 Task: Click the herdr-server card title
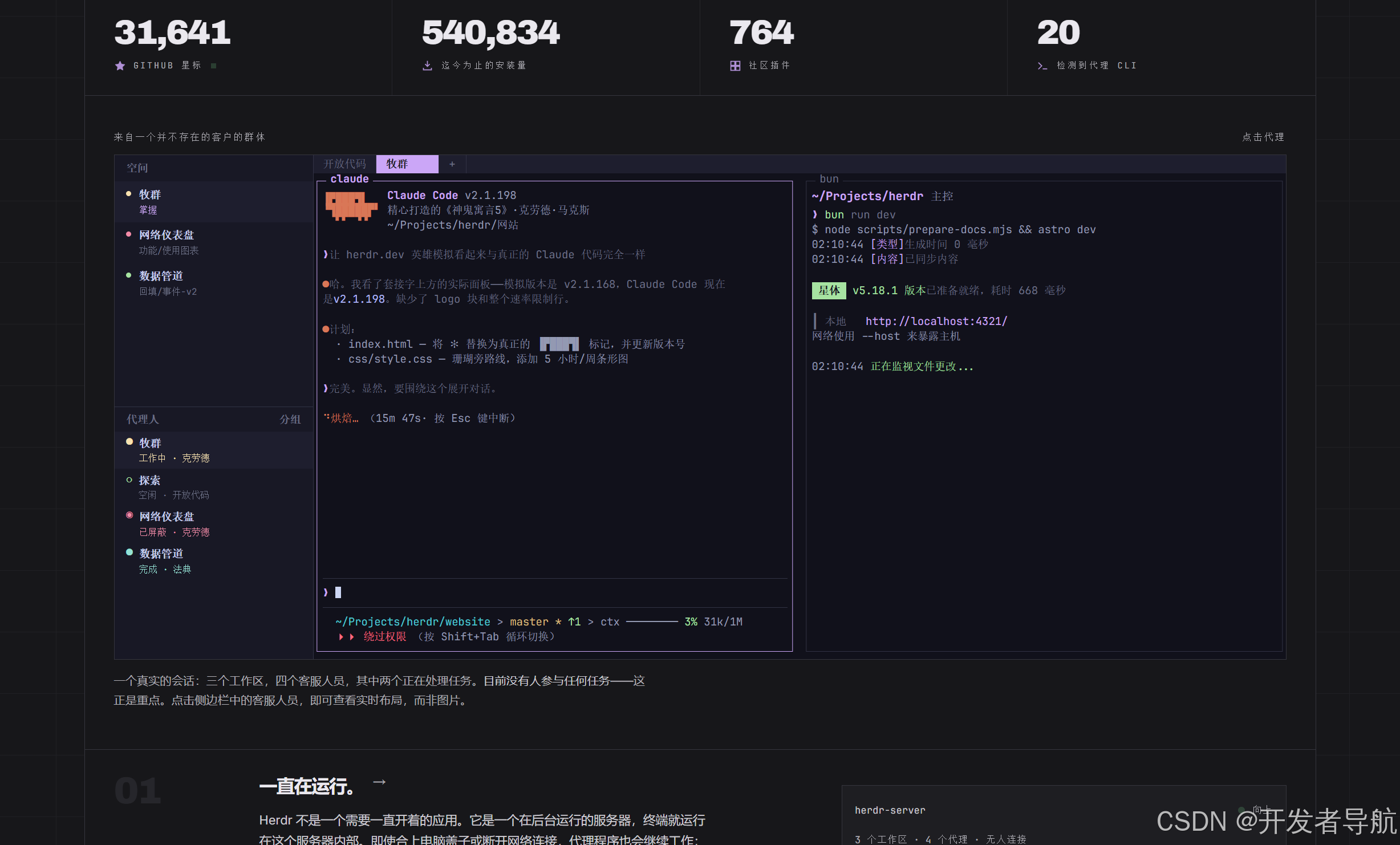(x=890, y=811)
